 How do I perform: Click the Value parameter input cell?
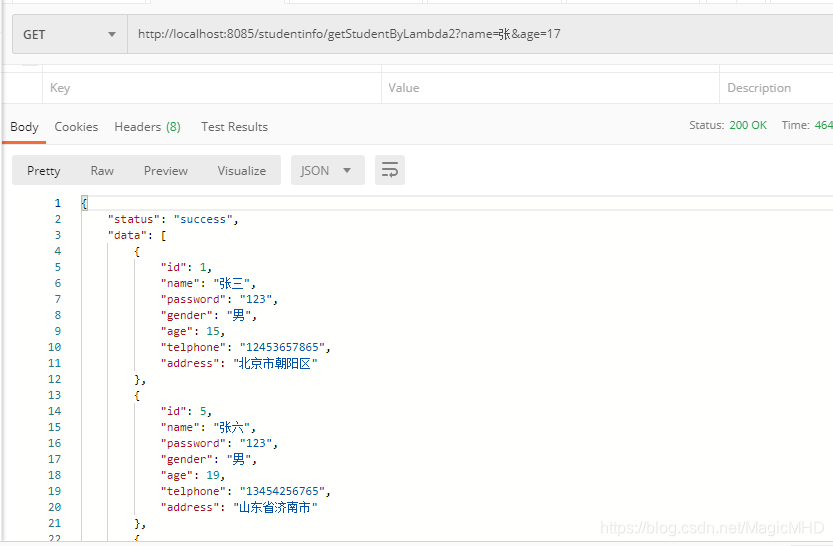point(550,88)
